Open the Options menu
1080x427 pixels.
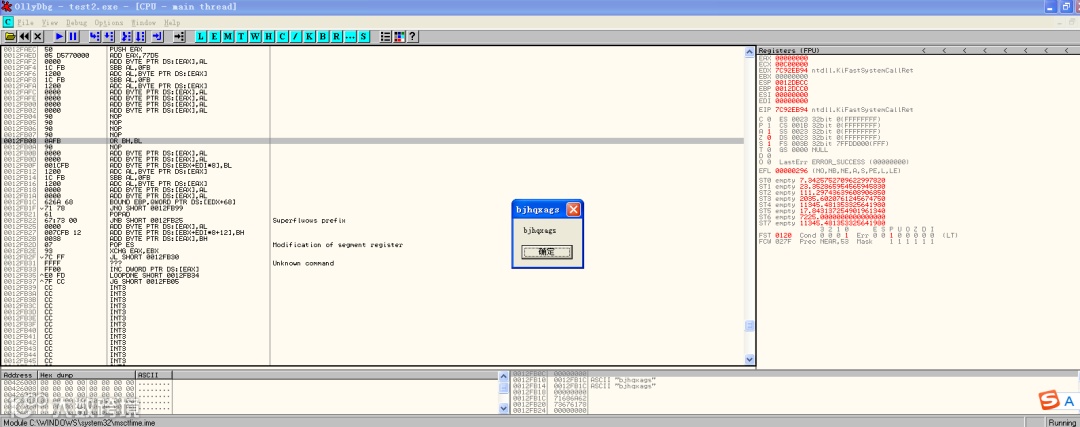[x=109, y=23]
